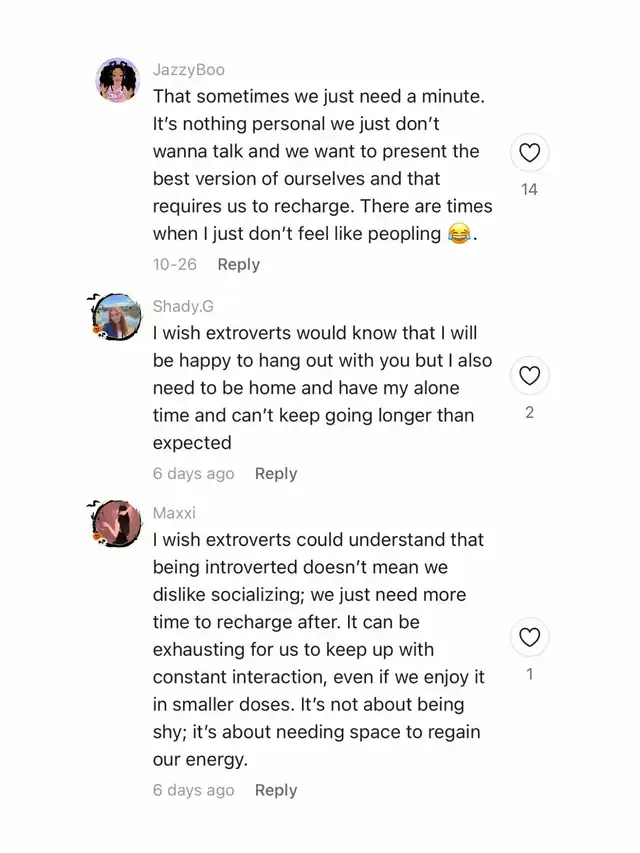Click the 10-26 timestamp

[x=175, y=264]
